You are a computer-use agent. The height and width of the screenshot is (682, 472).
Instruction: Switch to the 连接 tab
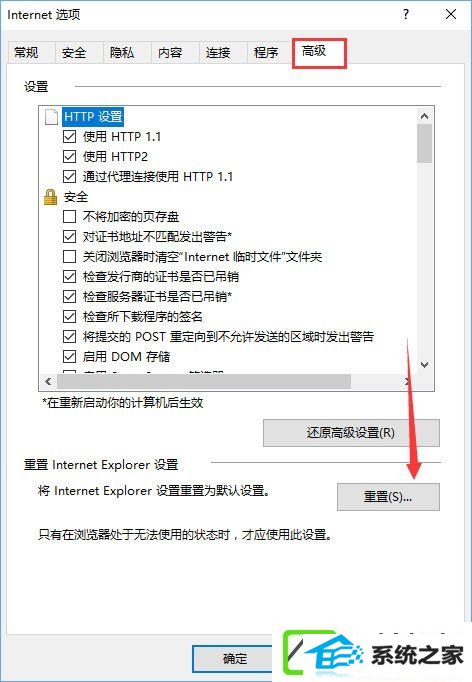click(218, 53)
